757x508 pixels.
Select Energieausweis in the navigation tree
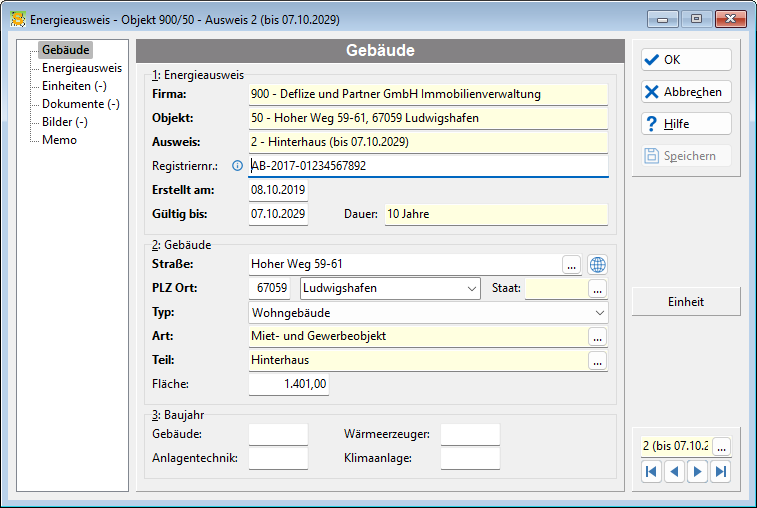pos(82,68)
